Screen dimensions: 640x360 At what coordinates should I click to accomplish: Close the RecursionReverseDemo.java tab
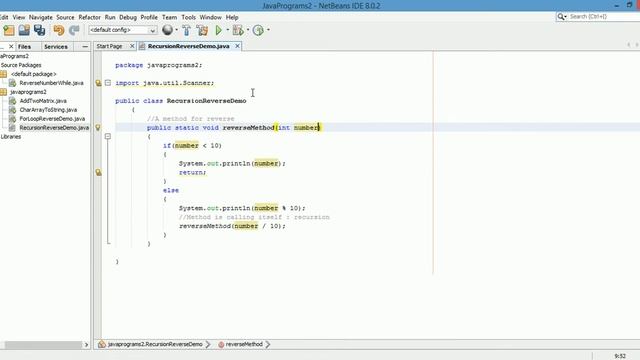[x=237, y=46]
